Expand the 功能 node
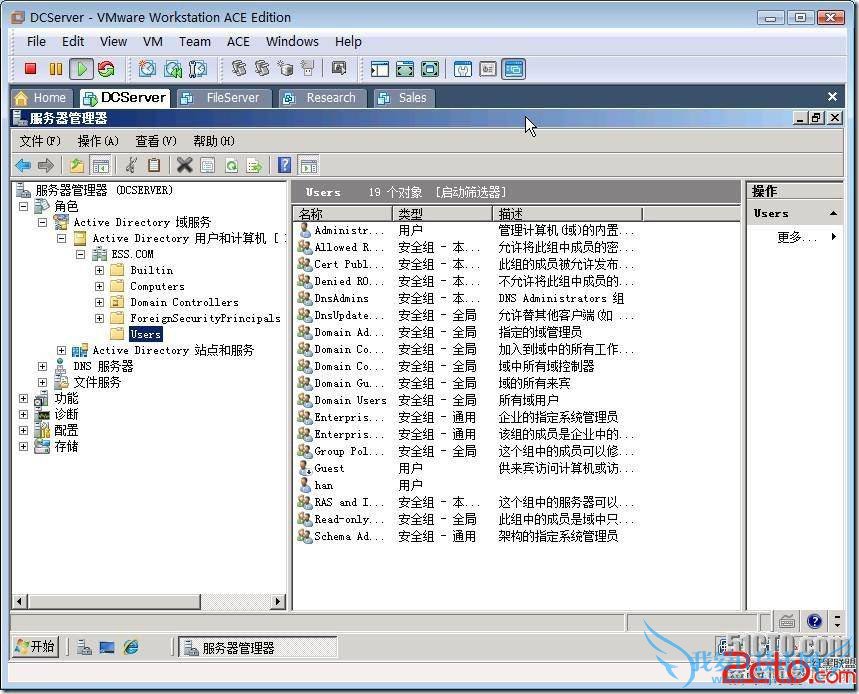 pyautogui.click(x=24, y=398)
